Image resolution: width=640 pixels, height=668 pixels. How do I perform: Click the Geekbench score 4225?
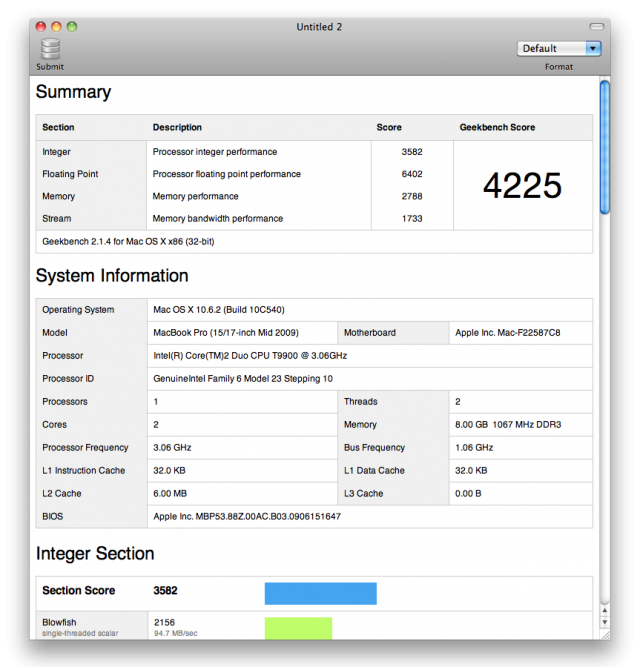coord(522,185)
